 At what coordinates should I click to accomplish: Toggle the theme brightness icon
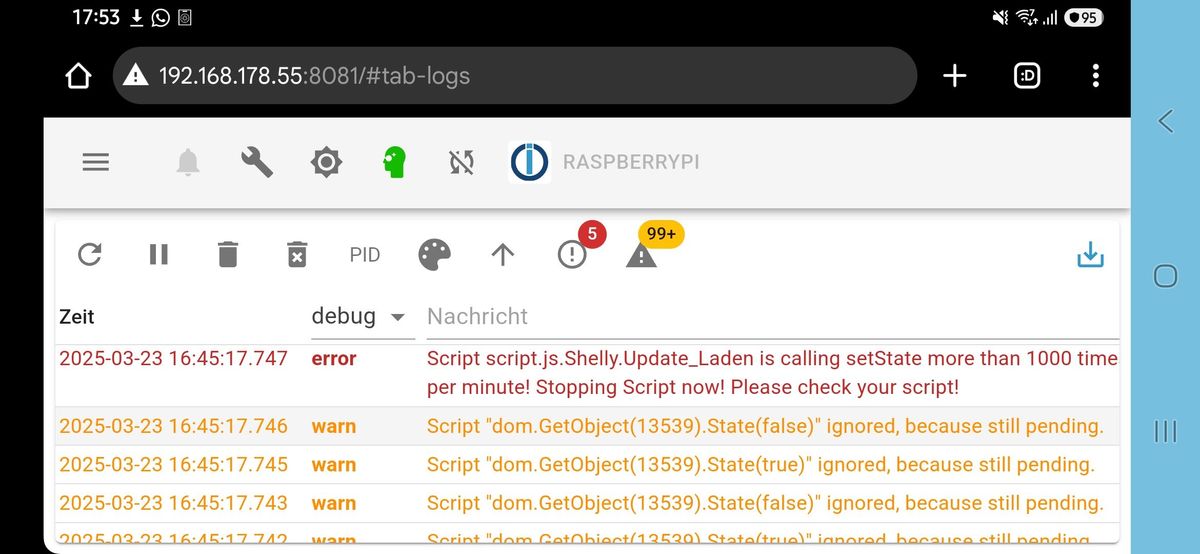[x=326, y=162]
